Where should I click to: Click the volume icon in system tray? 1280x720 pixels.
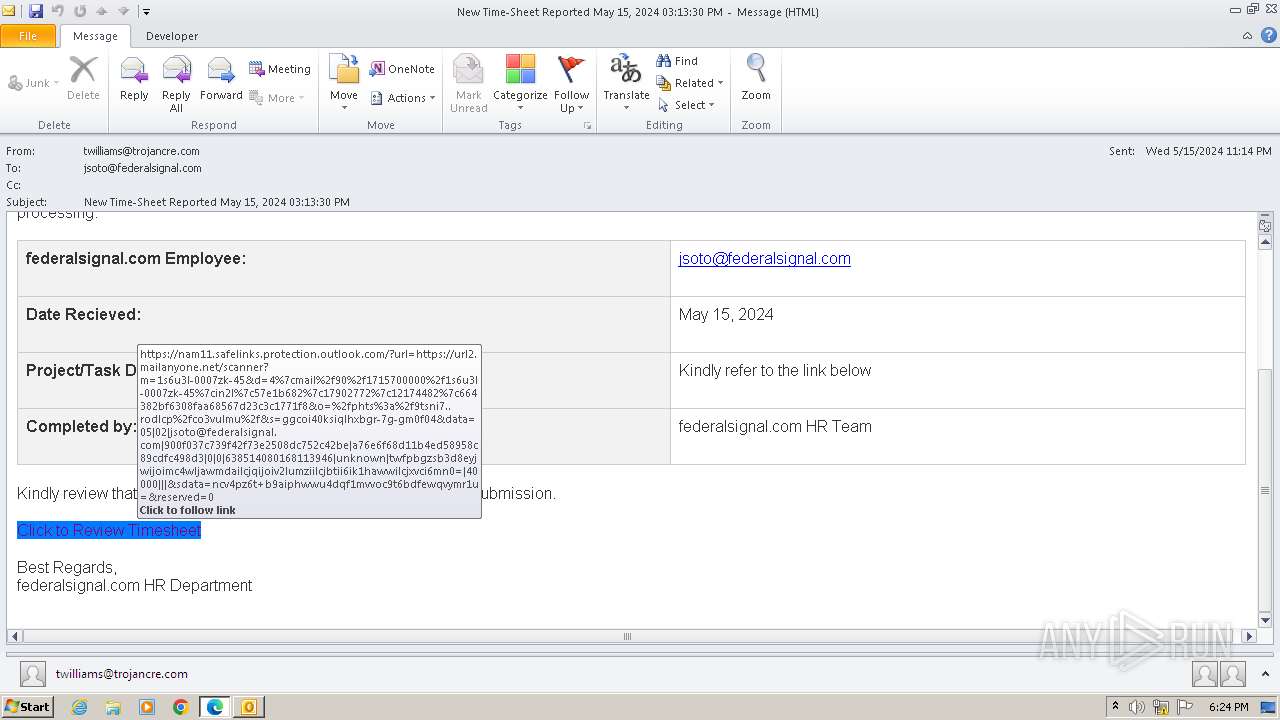[x=1138, y=707]
